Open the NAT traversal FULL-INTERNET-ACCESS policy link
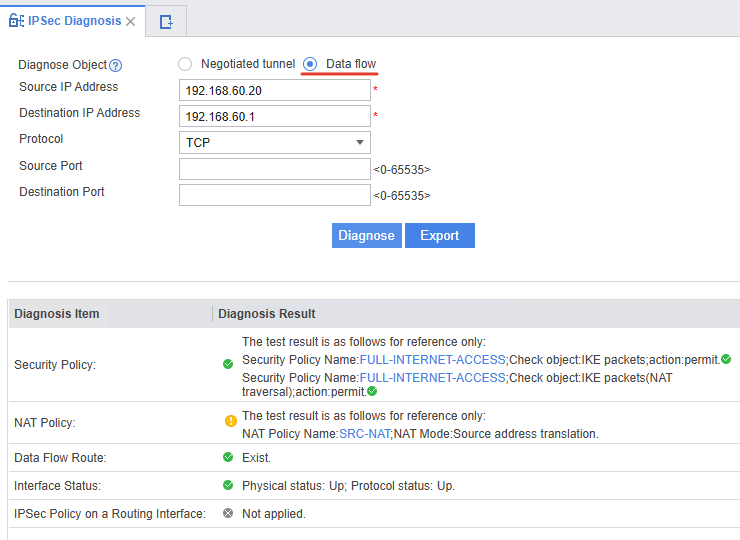740x540 pixels. [432, 377]
